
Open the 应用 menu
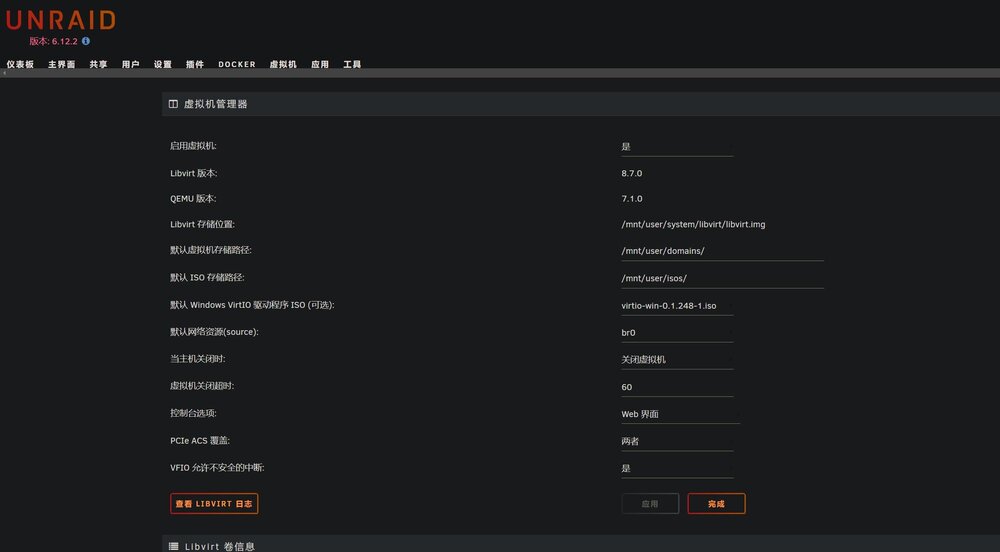point(320,64)
